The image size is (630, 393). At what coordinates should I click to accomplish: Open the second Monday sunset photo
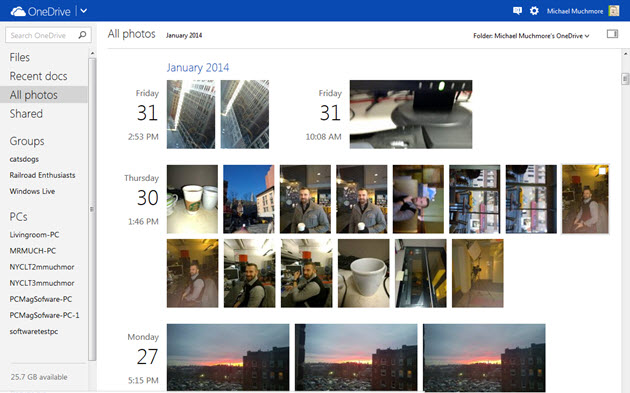pos(356,357)
